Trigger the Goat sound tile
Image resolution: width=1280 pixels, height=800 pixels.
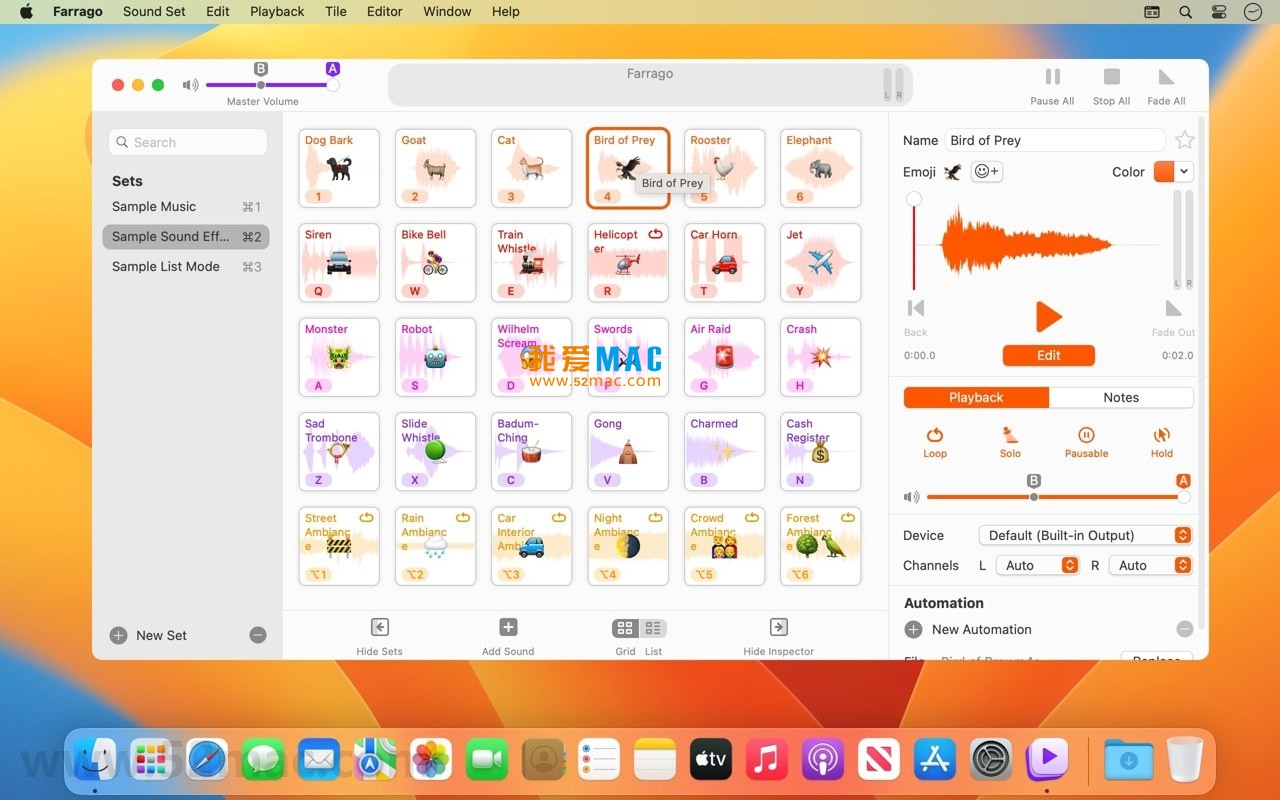click(435, 168)
